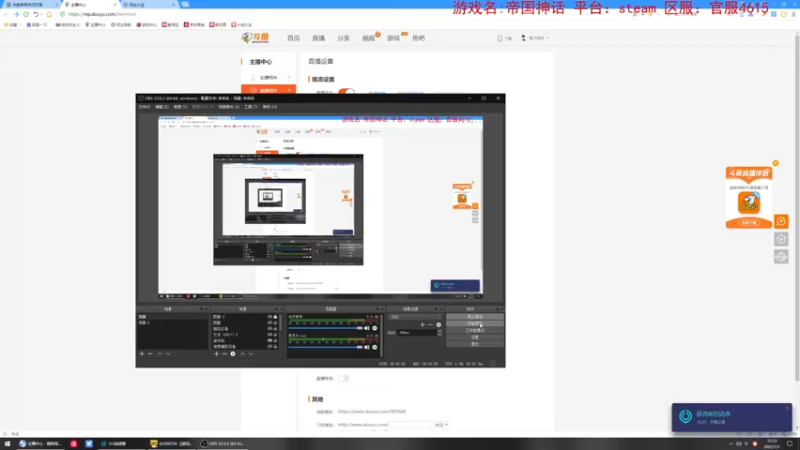Open OBS 场景集合 menu
Screen dimensions: 800x450
[x=229, y=107]
